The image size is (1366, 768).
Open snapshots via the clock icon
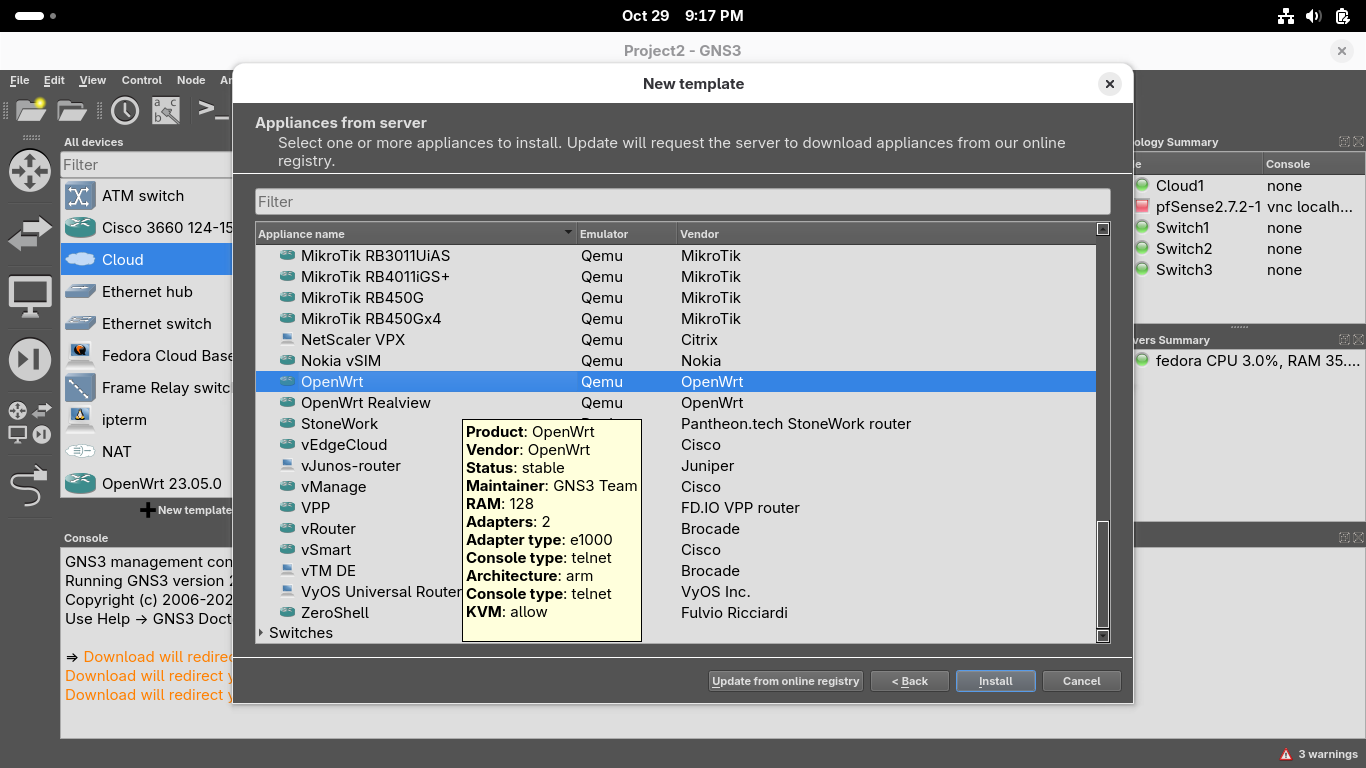tap(125, 110)
